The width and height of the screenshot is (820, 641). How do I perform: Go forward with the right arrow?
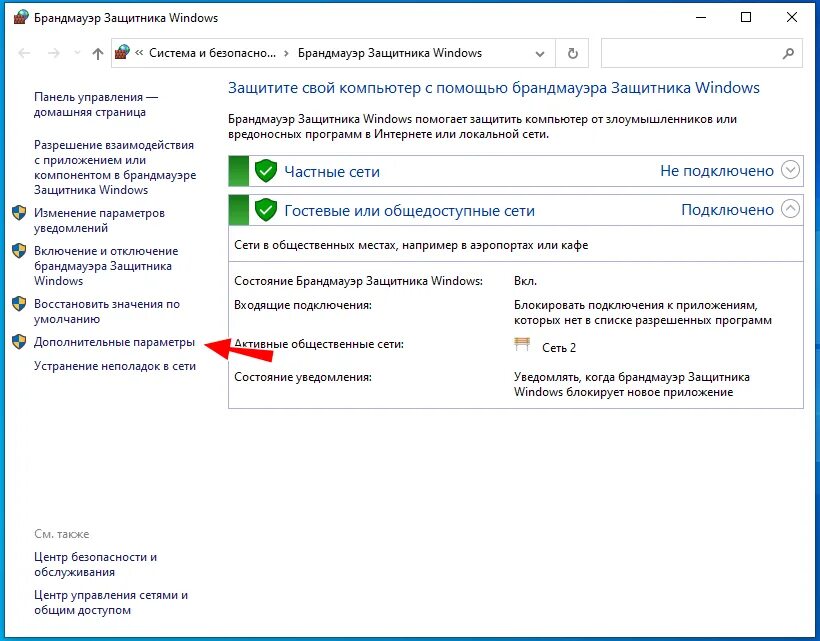click(54, 53)
